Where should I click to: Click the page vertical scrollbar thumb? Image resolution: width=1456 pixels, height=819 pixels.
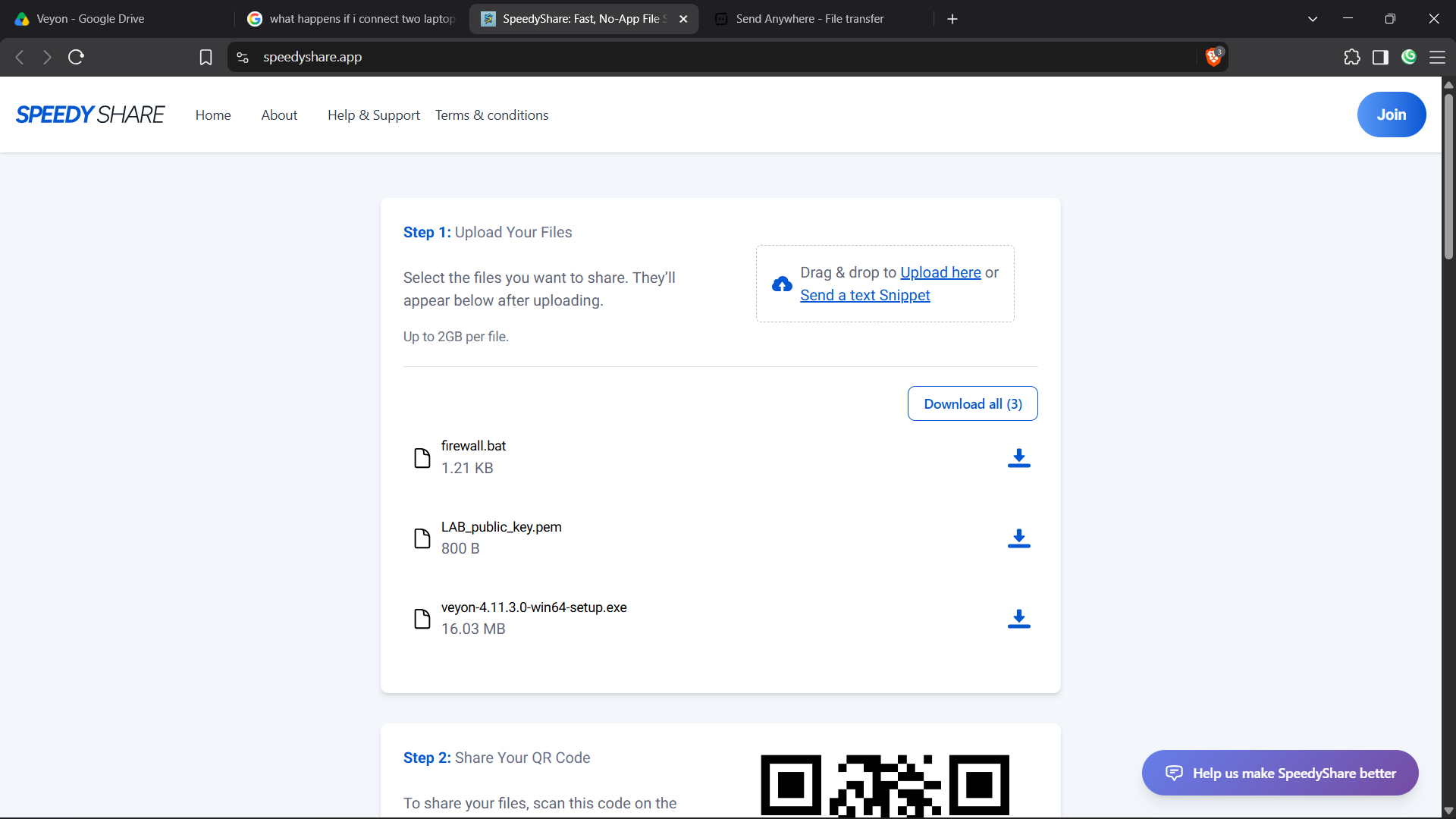coord(1448,176)
